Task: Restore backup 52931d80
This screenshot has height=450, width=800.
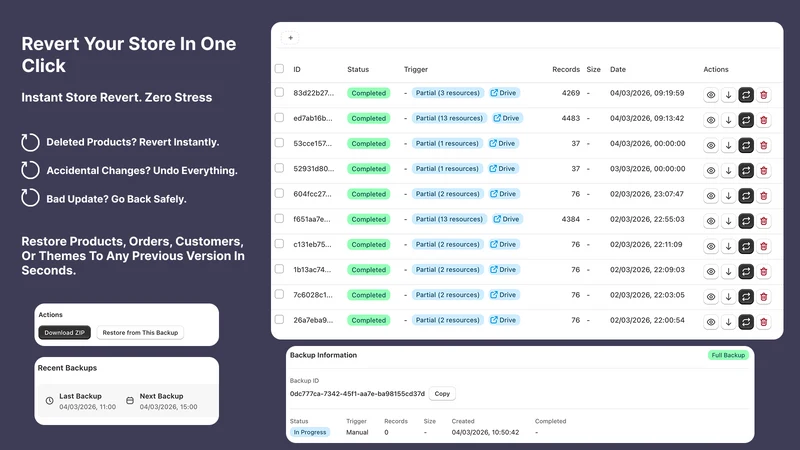Action: [x=746, y=170]
